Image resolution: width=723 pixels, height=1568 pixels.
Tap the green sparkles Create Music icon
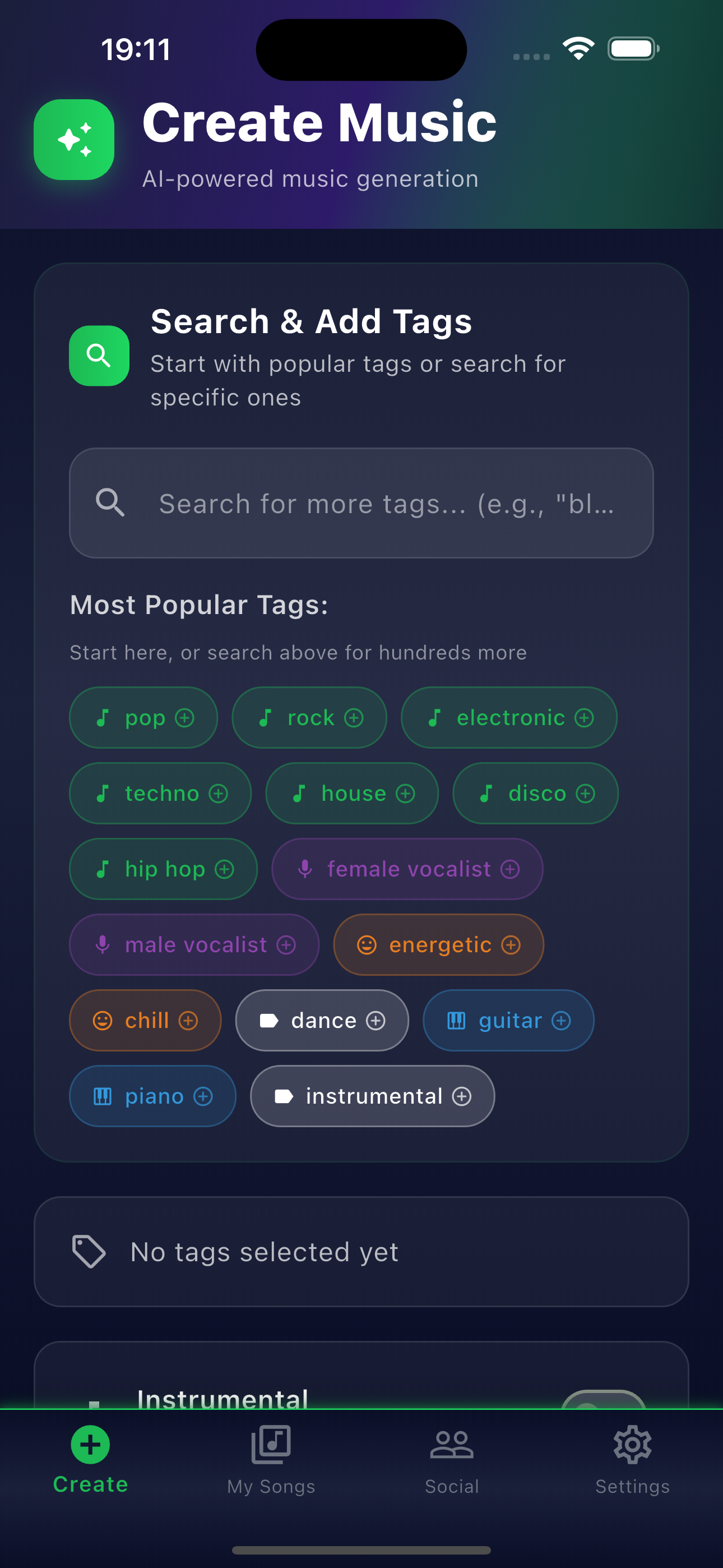click(73, 140)
